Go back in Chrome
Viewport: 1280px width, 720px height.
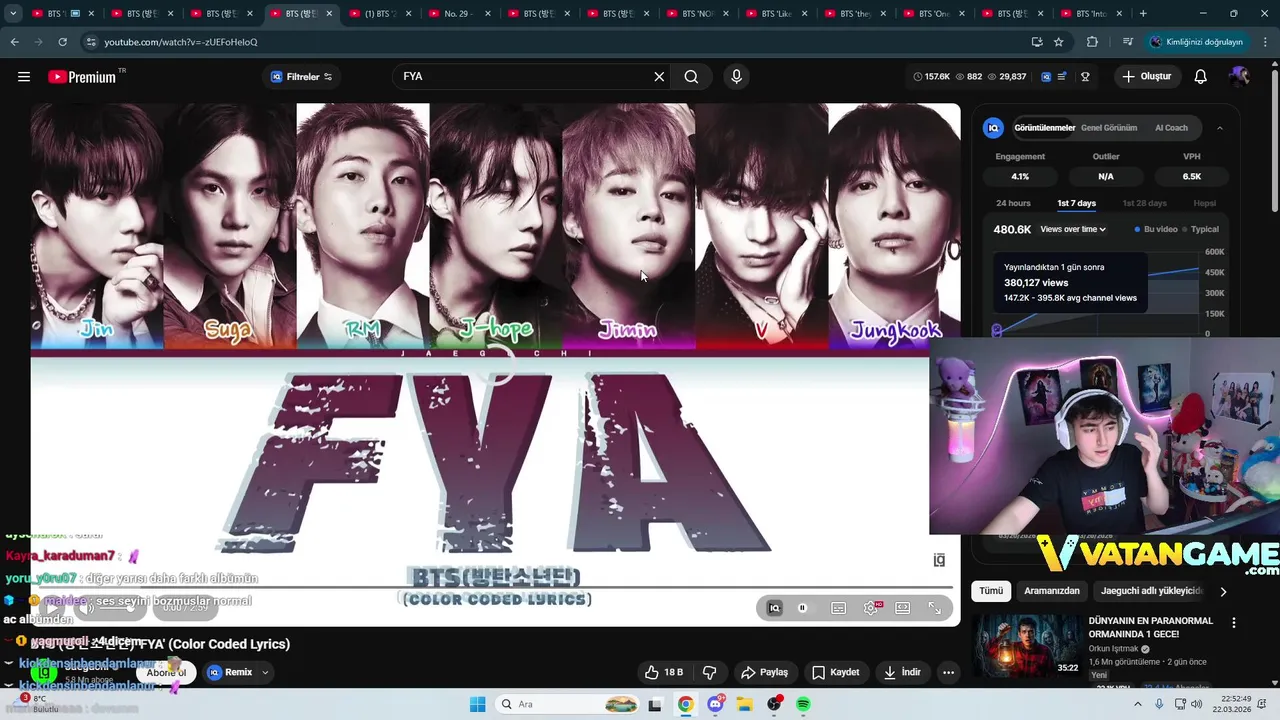(14, 42)
